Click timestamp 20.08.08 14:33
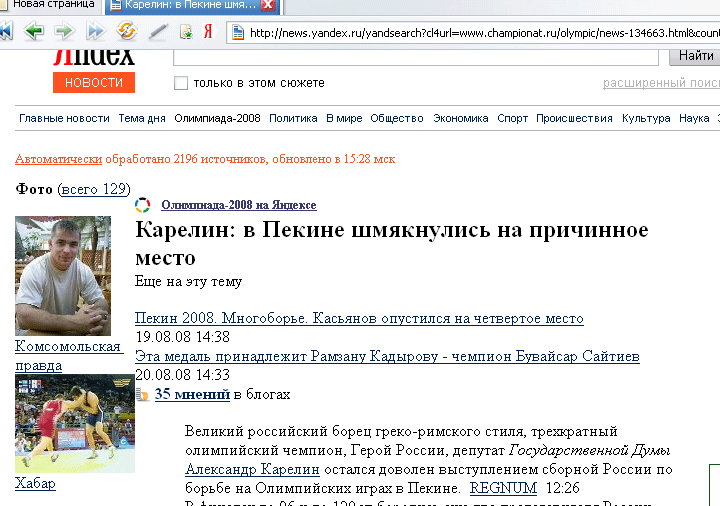 (x=182, y=375)
